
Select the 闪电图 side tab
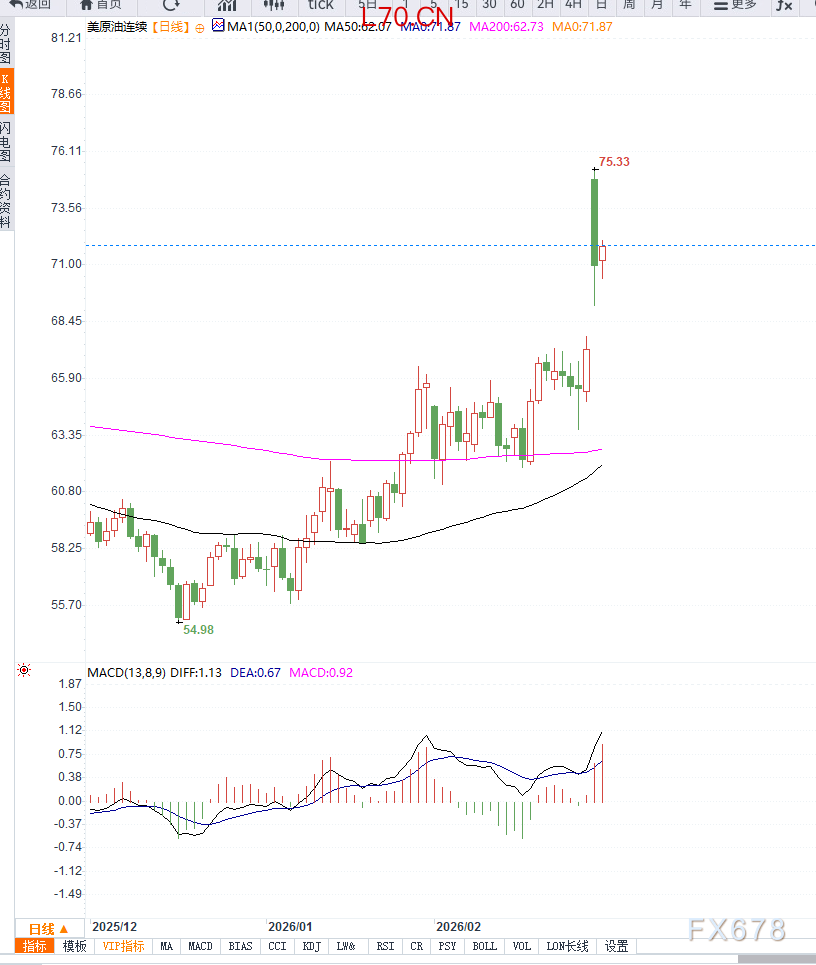pyautogui.click(x=6, y=143)
